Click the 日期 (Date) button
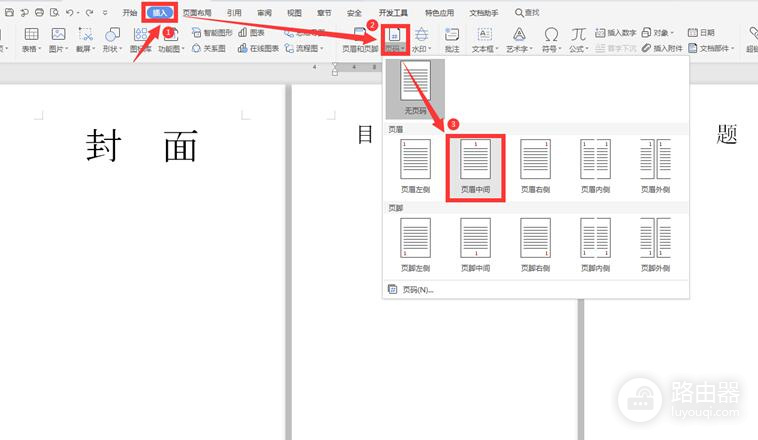758x440 pixels. [x=701, y=32]
